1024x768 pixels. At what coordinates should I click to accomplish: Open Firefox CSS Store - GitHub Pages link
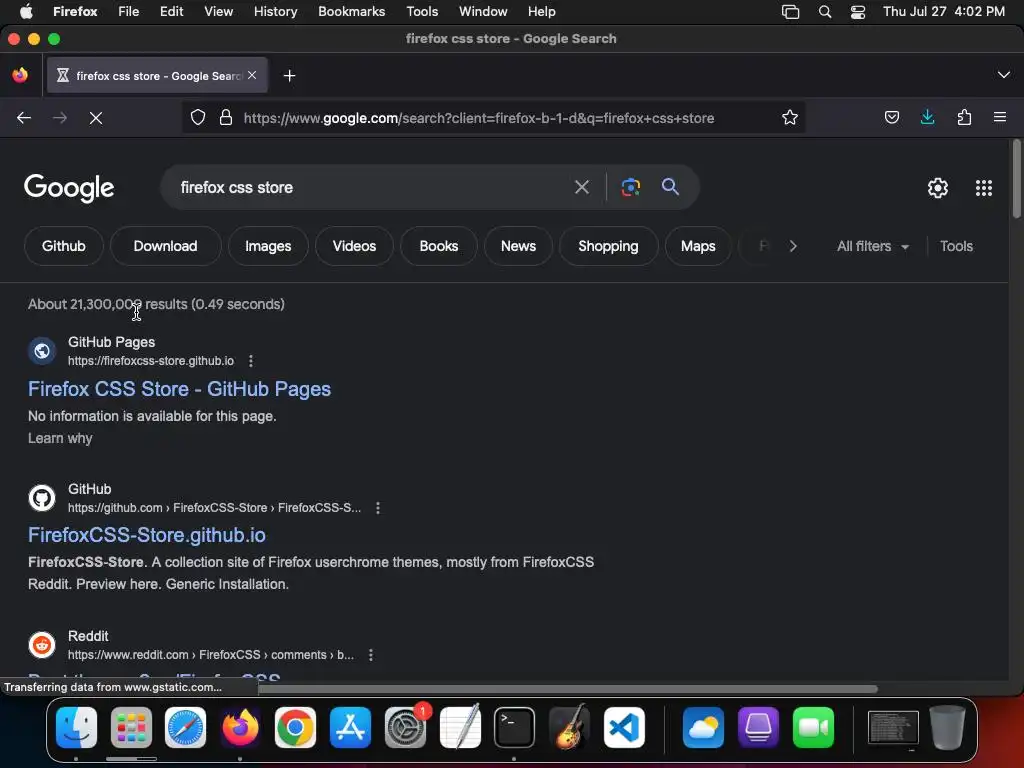click(x=179, y=389)
